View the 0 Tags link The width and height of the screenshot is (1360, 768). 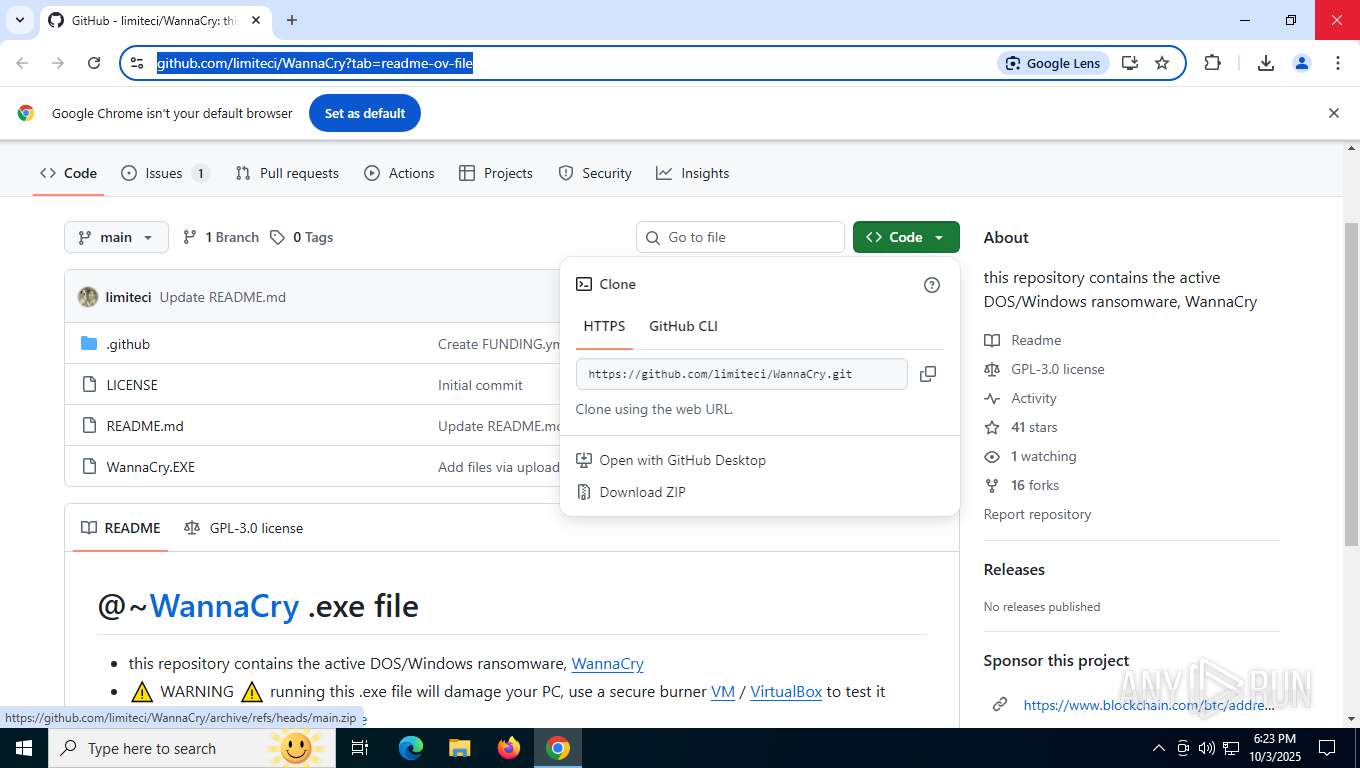(301, 237)
